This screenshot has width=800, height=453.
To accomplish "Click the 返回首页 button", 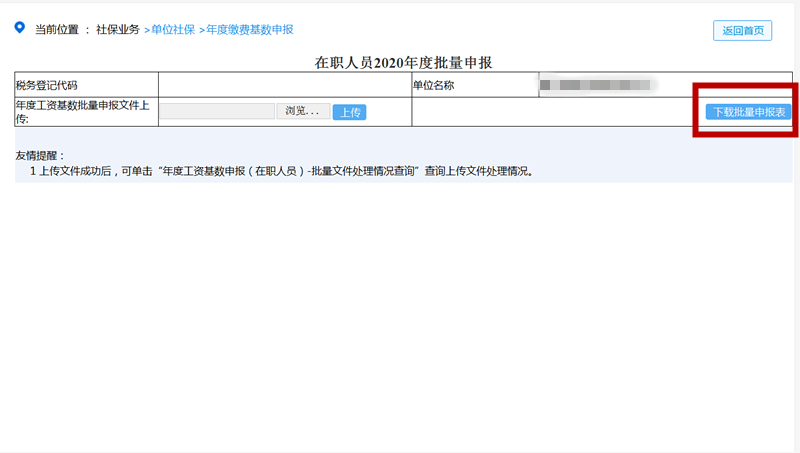I will tap(742, 31).
